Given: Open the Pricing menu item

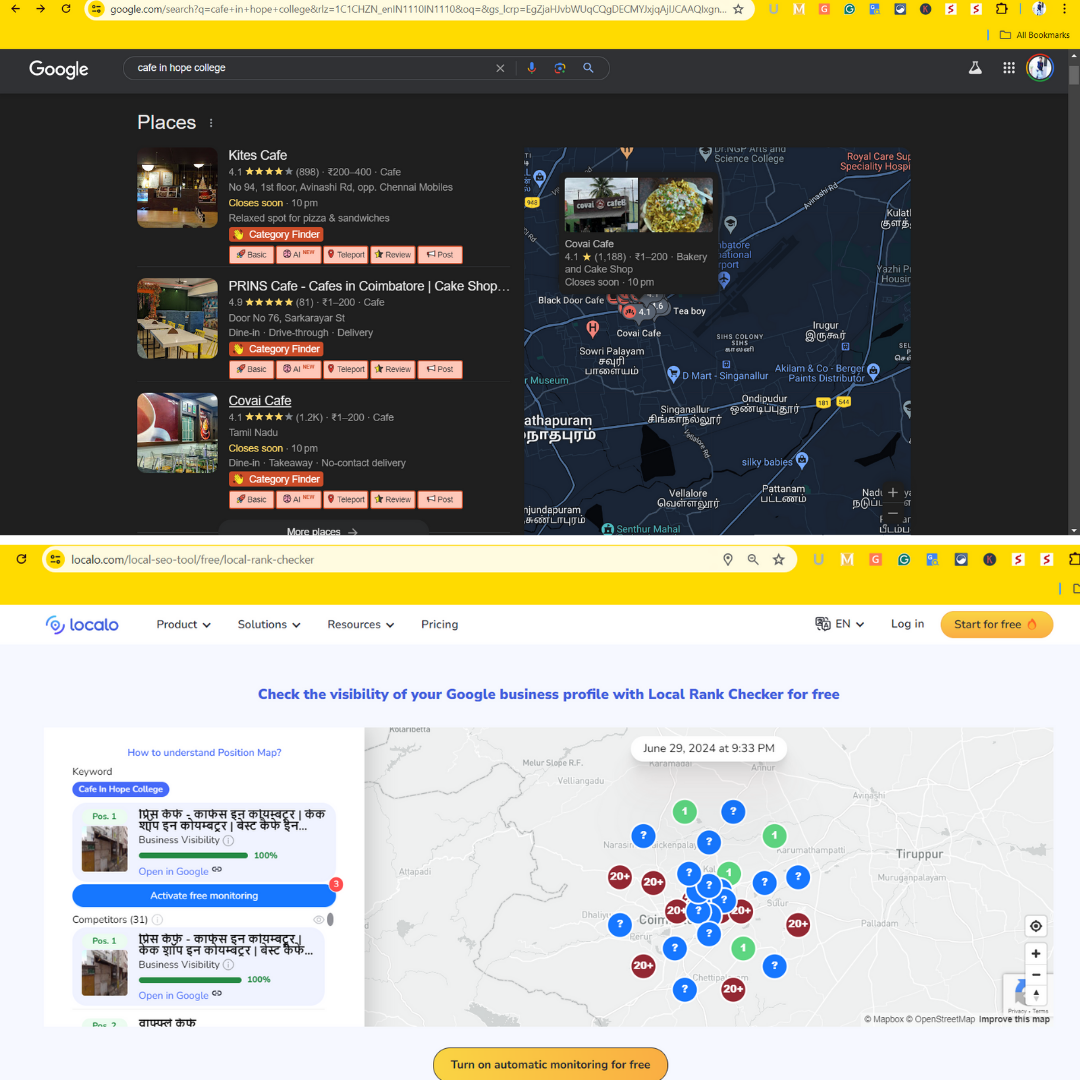Looking at the screenshot, I should pyautogui.click(x=439, y=624).
